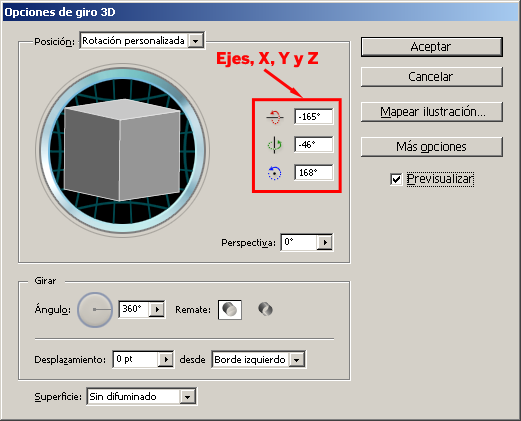Toggle the Previsualizar checkbox
The height and width of the screenshot is (421, 521).
point(396,179)
